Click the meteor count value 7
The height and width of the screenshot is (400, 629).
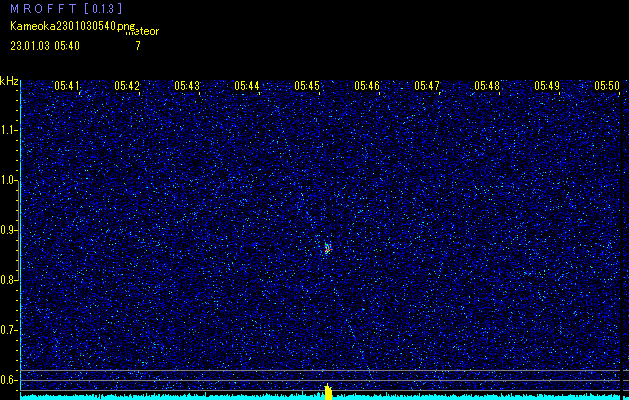pyautogui.click(x=138, y=46)
